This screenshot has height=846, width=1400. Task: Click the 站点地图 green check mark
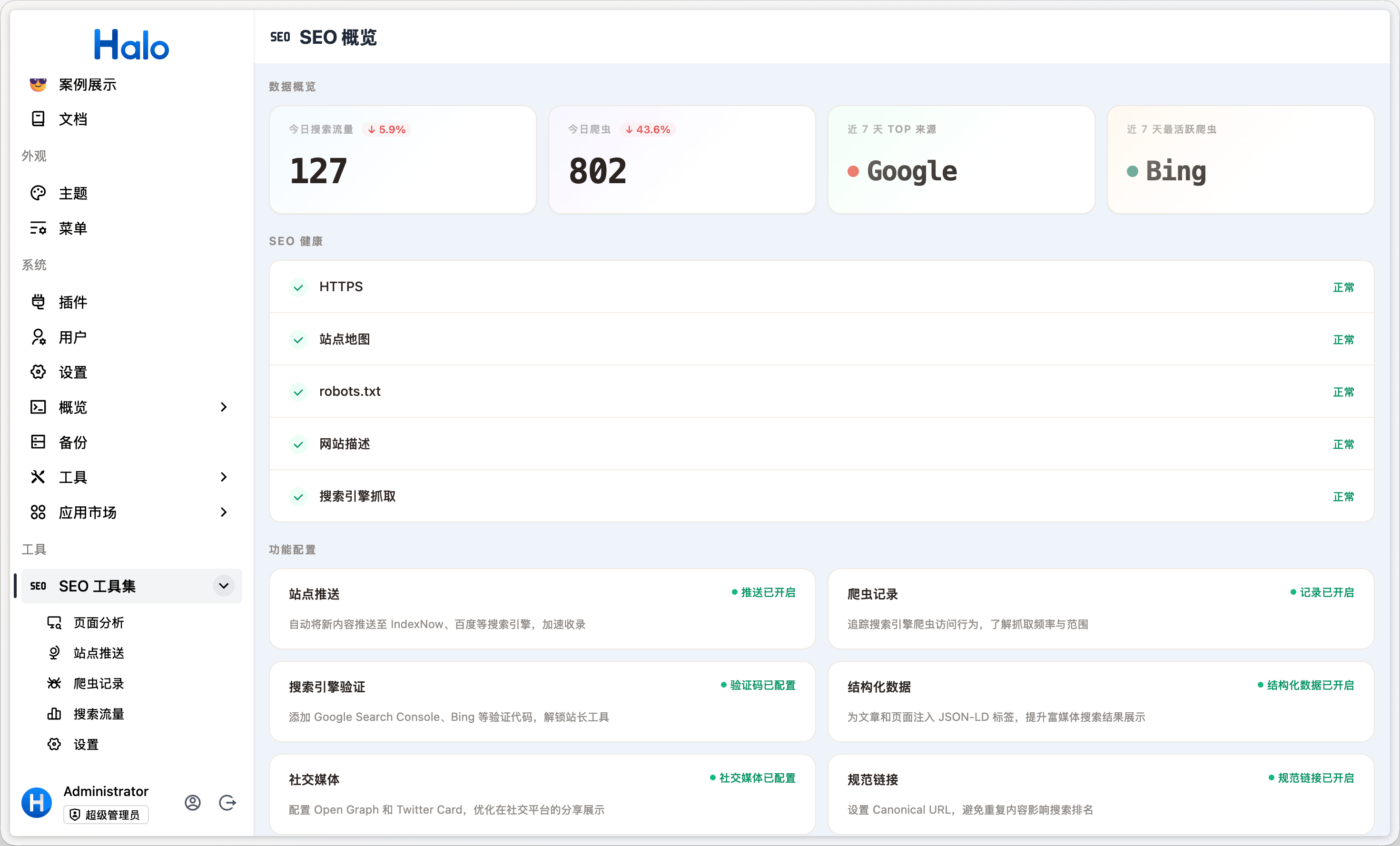pos(298,340)
